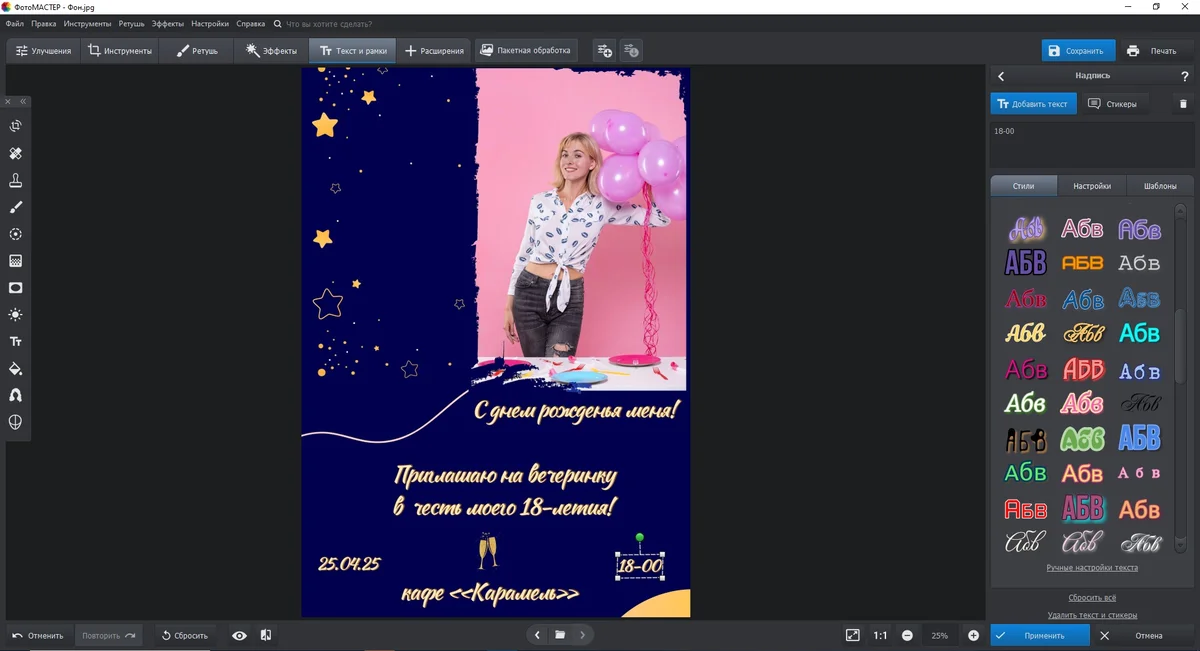The height and width of the screenshot is (651, 1200).
Task: Select the healing bandage tool
Action: tap(16, 153)
